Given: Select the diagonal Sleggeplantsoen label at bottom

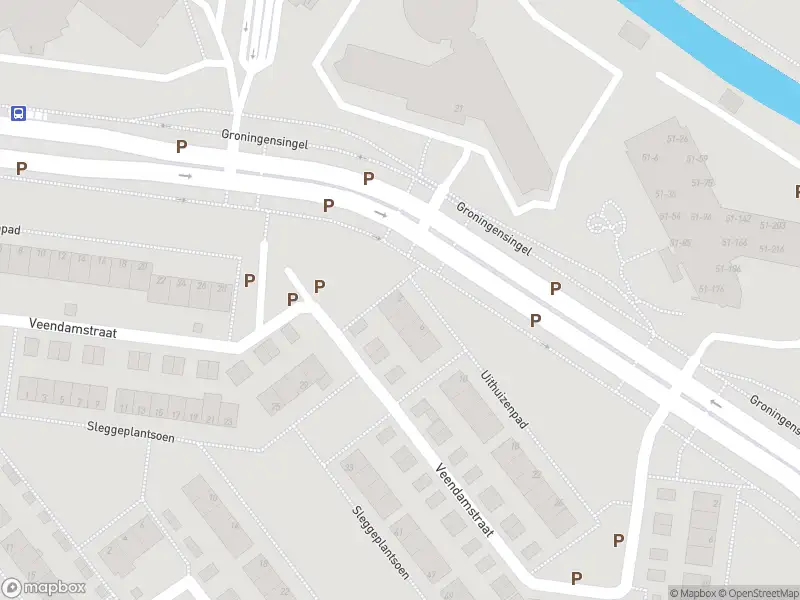Looking at the screenshot, I should point(381,543).
